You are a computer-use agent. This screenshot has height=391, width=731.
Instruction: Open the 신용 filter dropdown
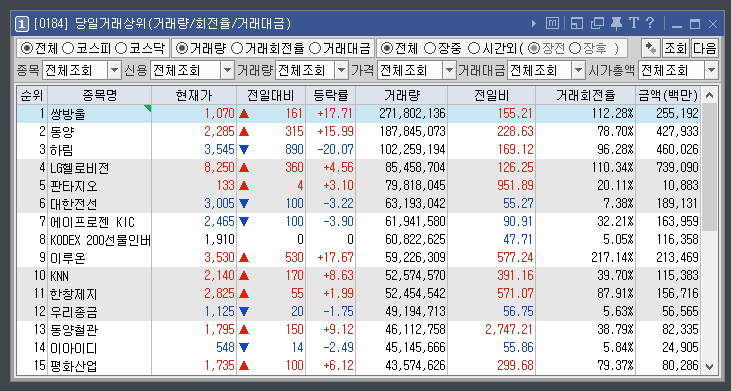(227, 71)
